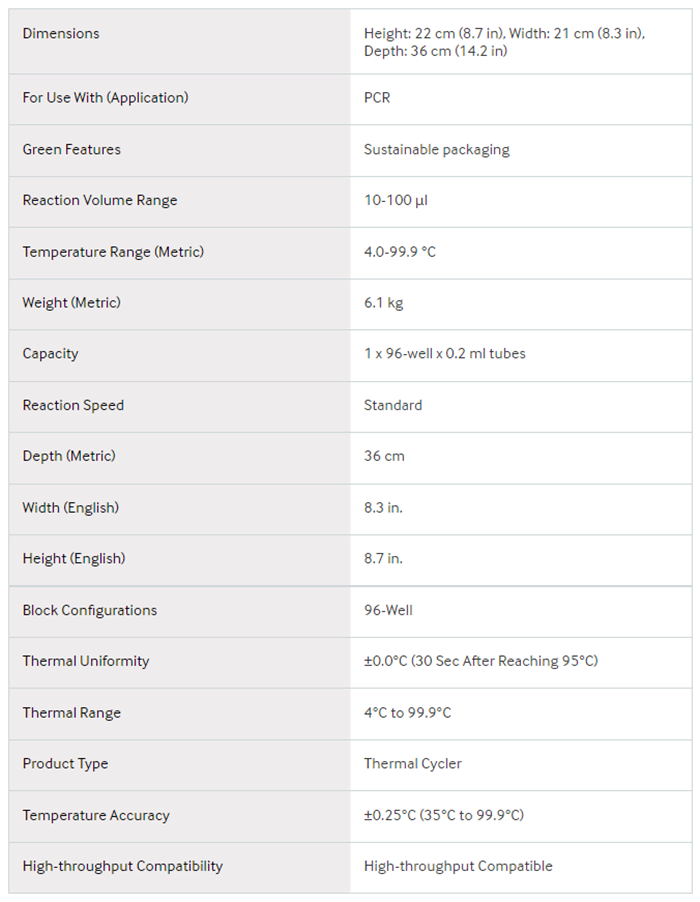This screenshot has width=700, height=902.
Task: Click the Reaction Speed label
Action: coord(73,406)
